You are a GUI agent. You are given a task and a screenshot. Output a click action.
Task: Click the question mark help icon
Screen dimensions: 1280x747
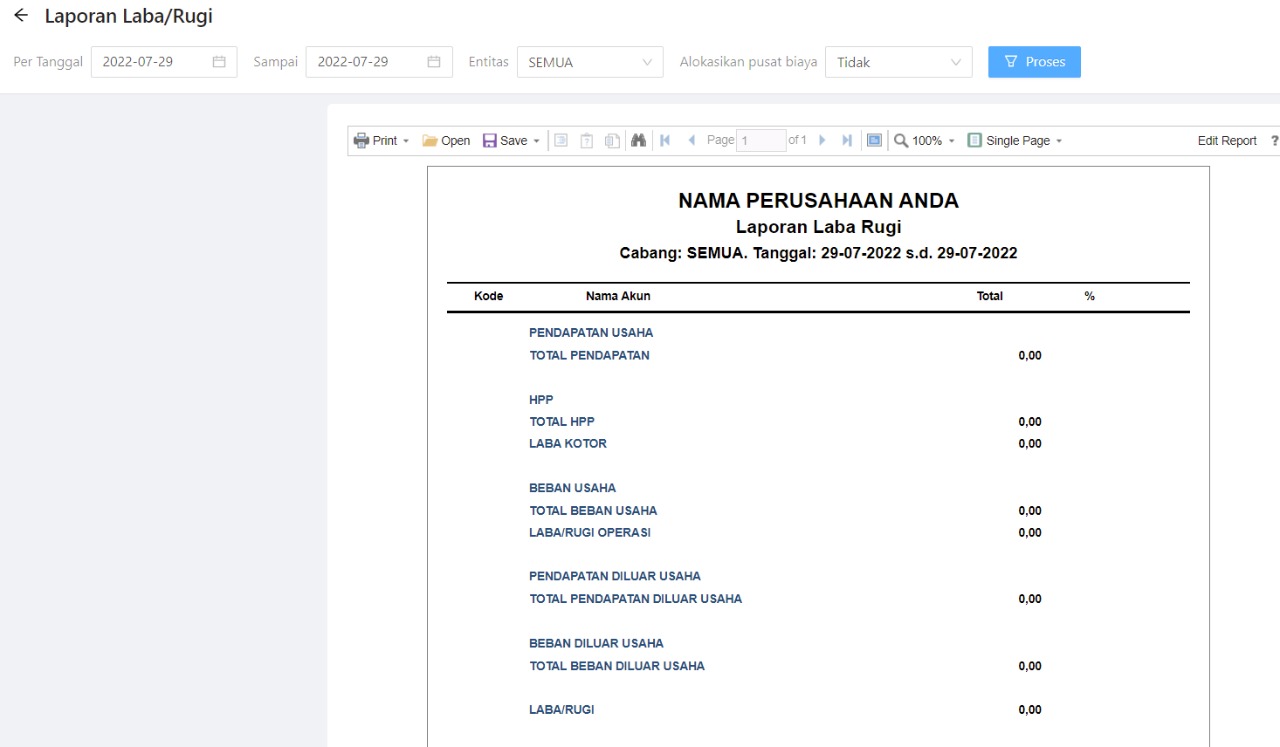[1274, 141]
